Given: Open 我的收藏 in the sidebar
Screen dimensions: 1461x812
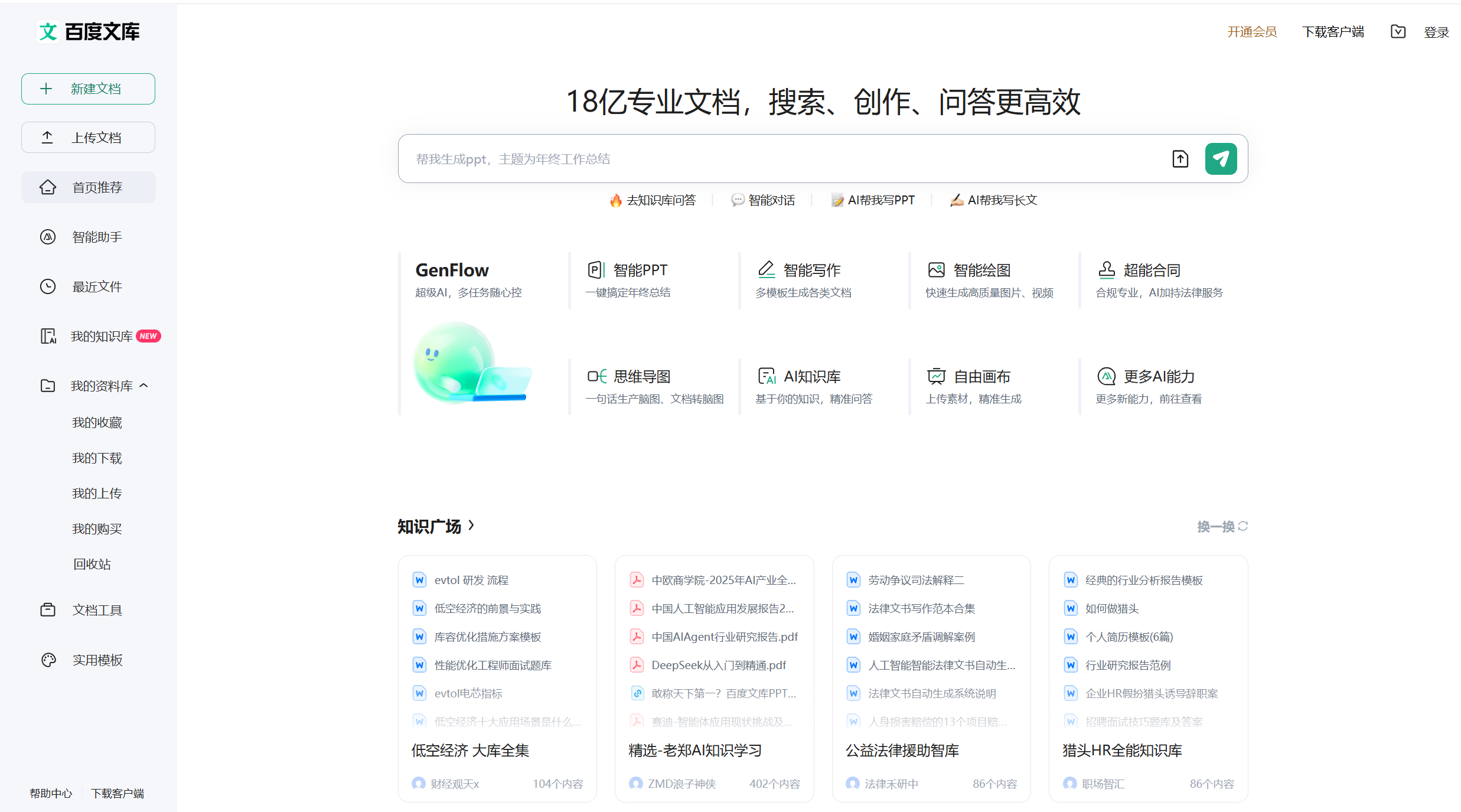Looking at the screenshot, I should pyautogui.click(x=97, y=422).
